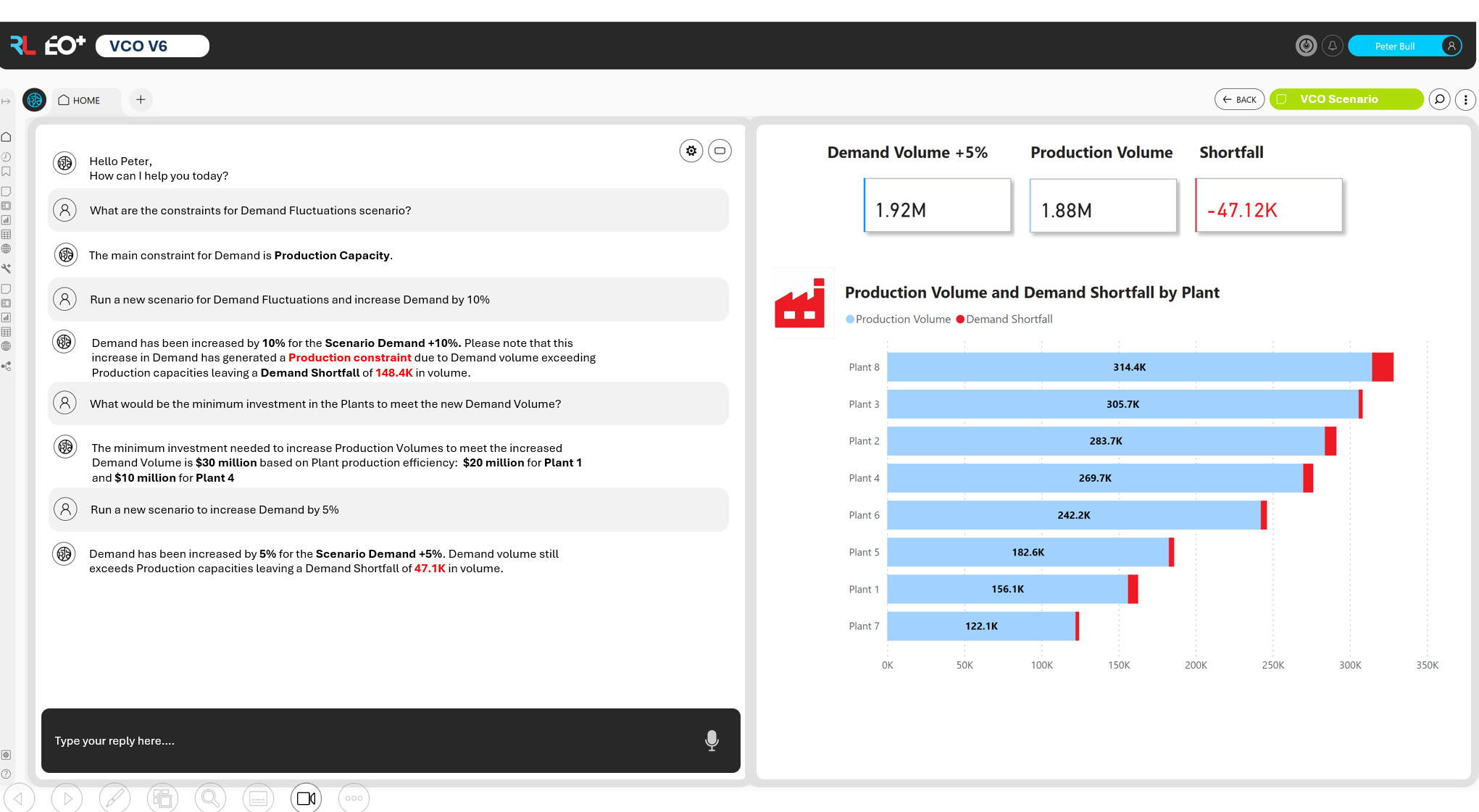Image resolution: width=1479 pixels, height=812 pixels.
Task: Click the green VCO Scenario button
Action: pos(1346,99)
